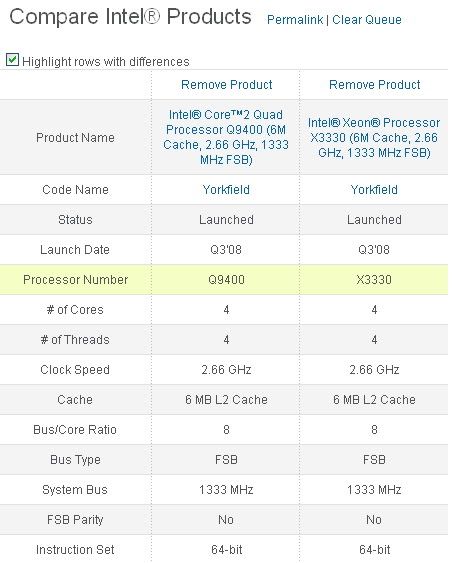Click Yorkfield code name under Q9400
452x563 pixels.
[226, 190]
